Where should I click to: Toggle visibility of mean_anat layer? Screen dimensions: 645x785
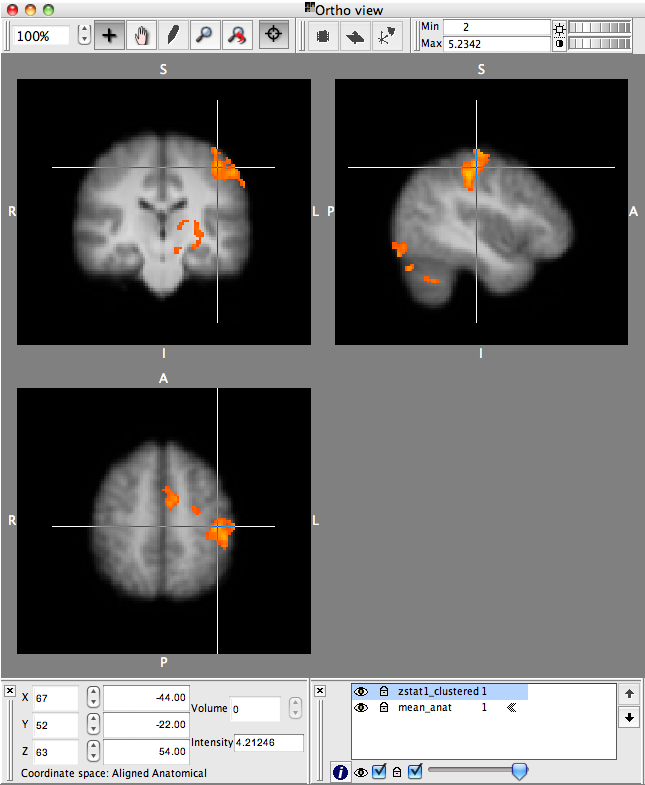click(x=362, y=707)
